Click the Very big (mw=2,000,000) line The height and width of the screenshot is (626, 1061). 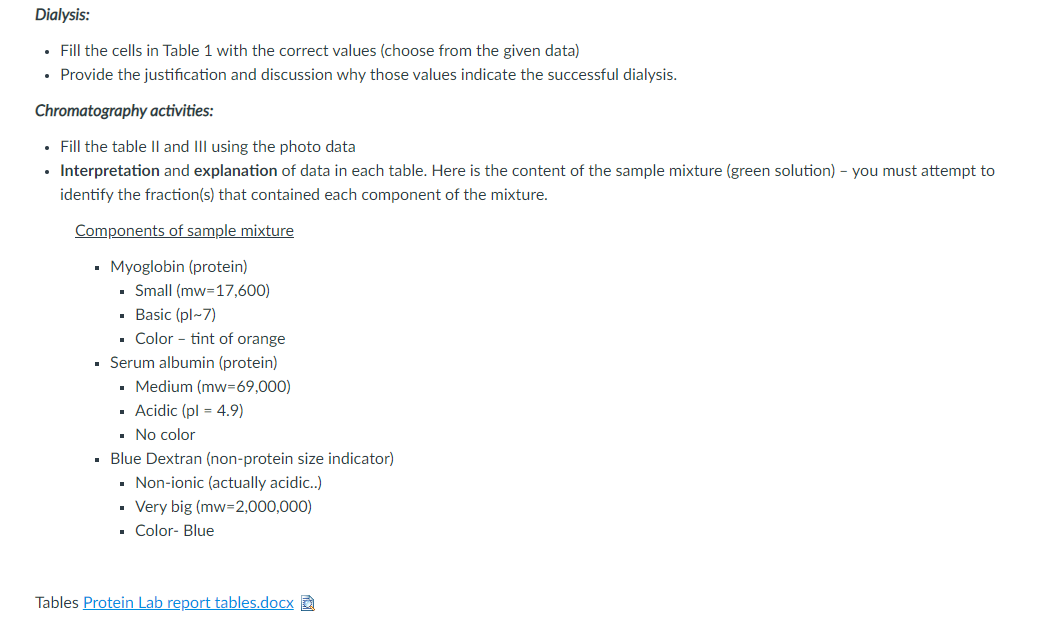click(x=223, y=507)
